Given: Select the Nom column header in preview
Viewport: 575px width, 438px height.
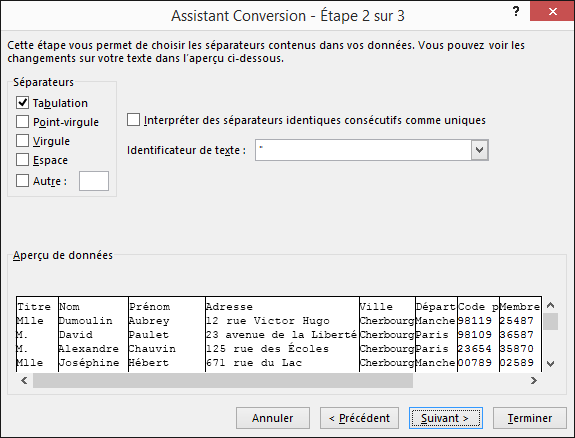Looking at the screenshot, I should click(x=69, y=307).
